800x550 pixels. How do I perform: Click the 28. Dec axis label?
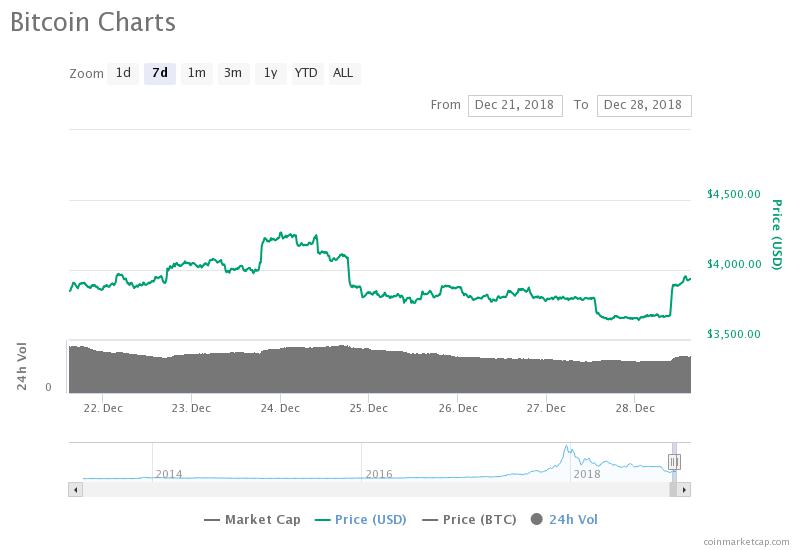coord(635,408)
